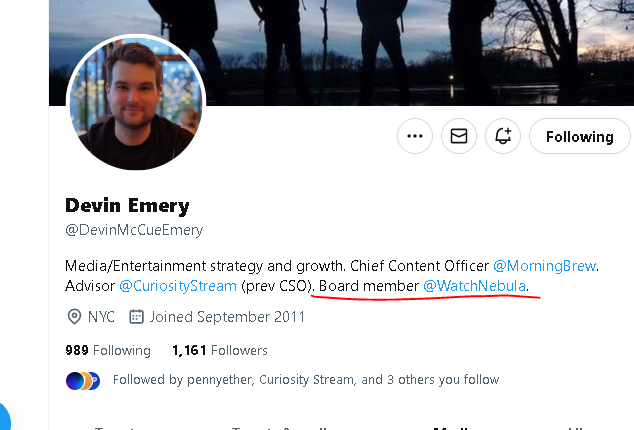Click the @DevinMcCueEmery handle text
The image size is (634, 430).
point(134,230)
